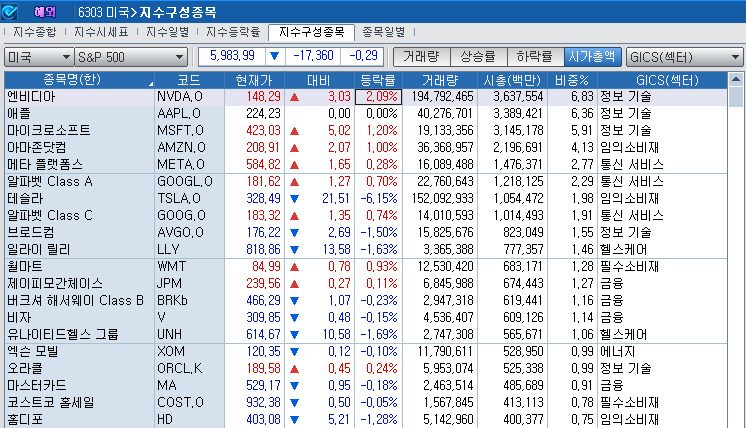Image resolution: width=746 pixels, height=428 pixels.
Task: Click the blue down arrow beside index value
Action: 275,56
